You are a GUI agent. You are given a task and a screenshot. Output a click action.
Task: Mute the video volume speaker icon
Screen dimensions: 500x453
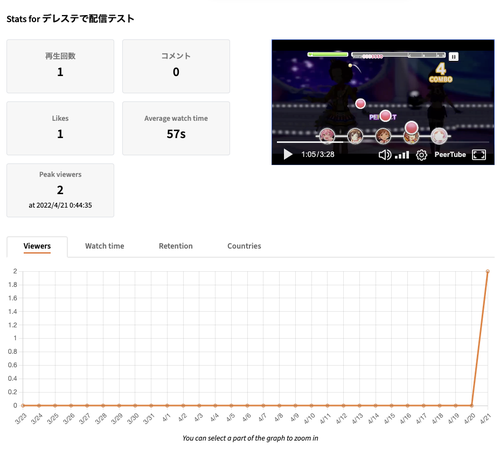pos(385,155)
